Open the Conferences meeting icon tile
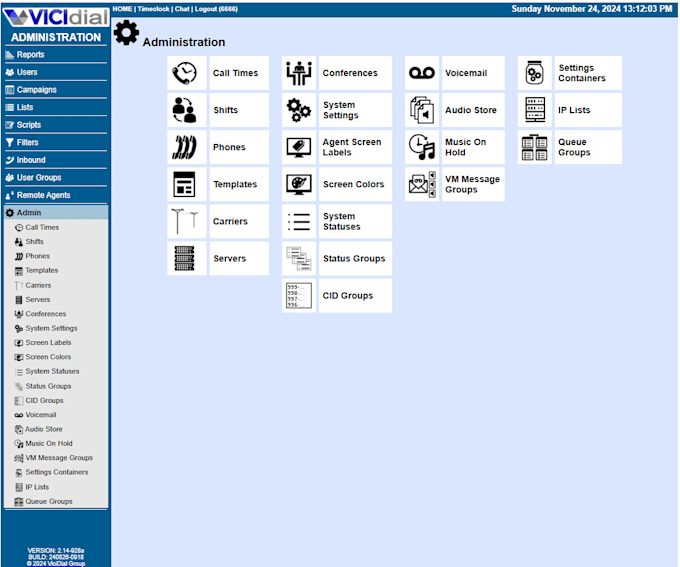This screenshot has width=680, height=567. coord(299,73)
